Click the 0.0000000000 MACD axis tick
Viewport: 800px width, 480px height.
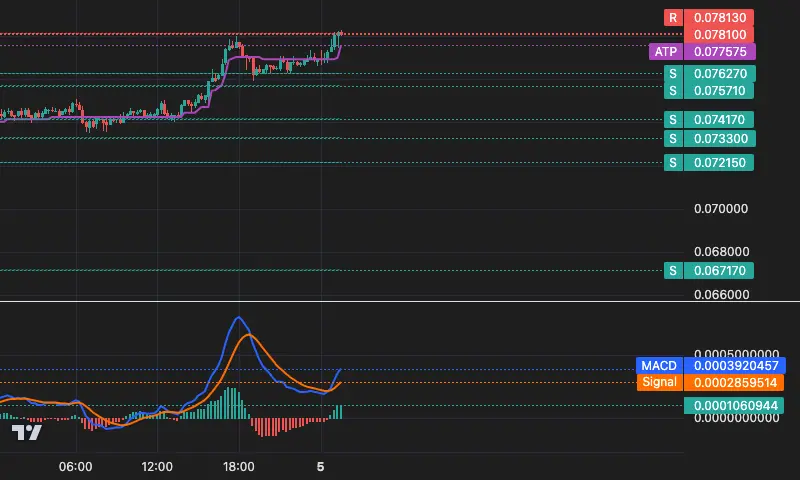click(x=737, y=418)
